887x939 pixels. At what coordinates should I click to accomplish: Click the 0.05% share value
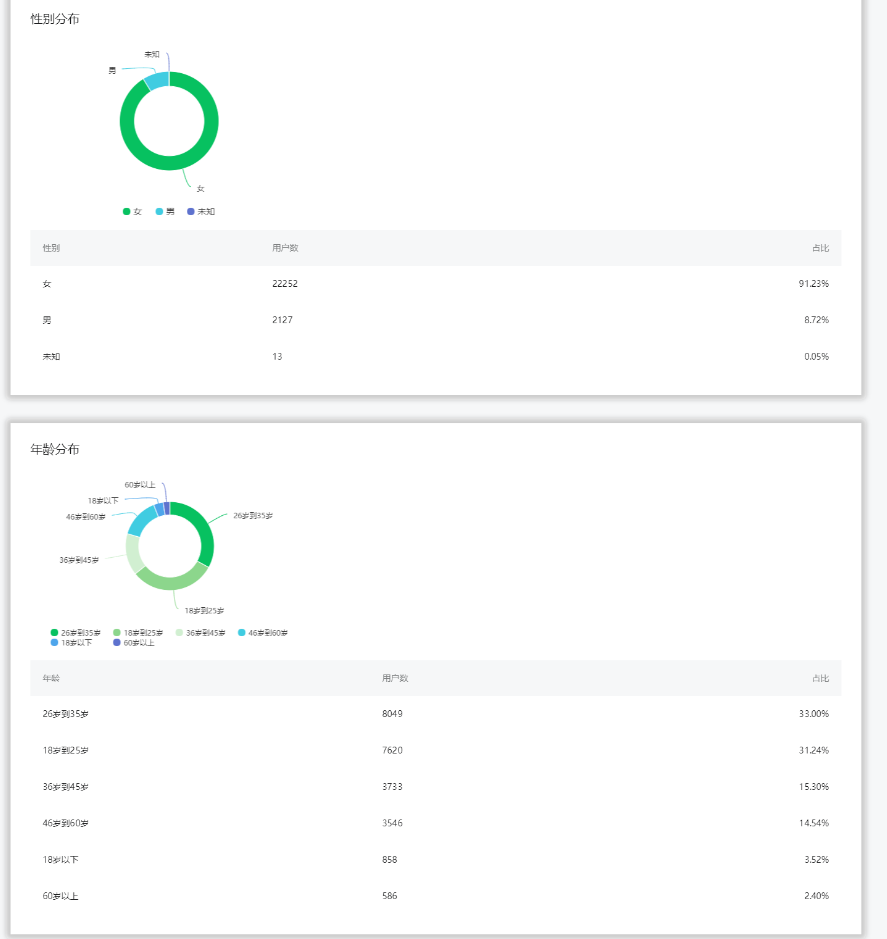coord(817,356)
